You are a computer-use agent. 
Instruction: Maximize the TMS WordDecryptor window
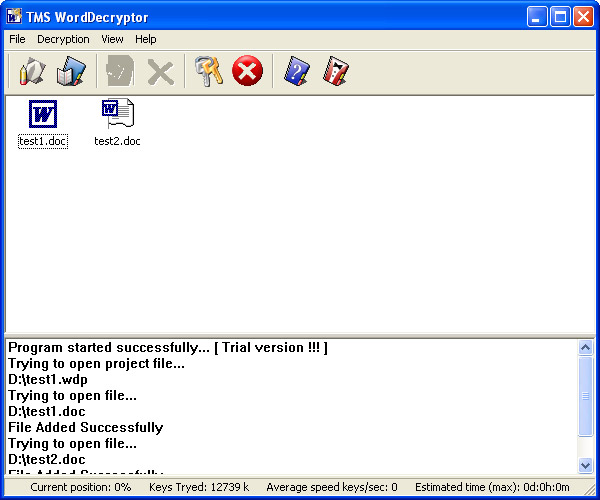(x=560, y=17)
